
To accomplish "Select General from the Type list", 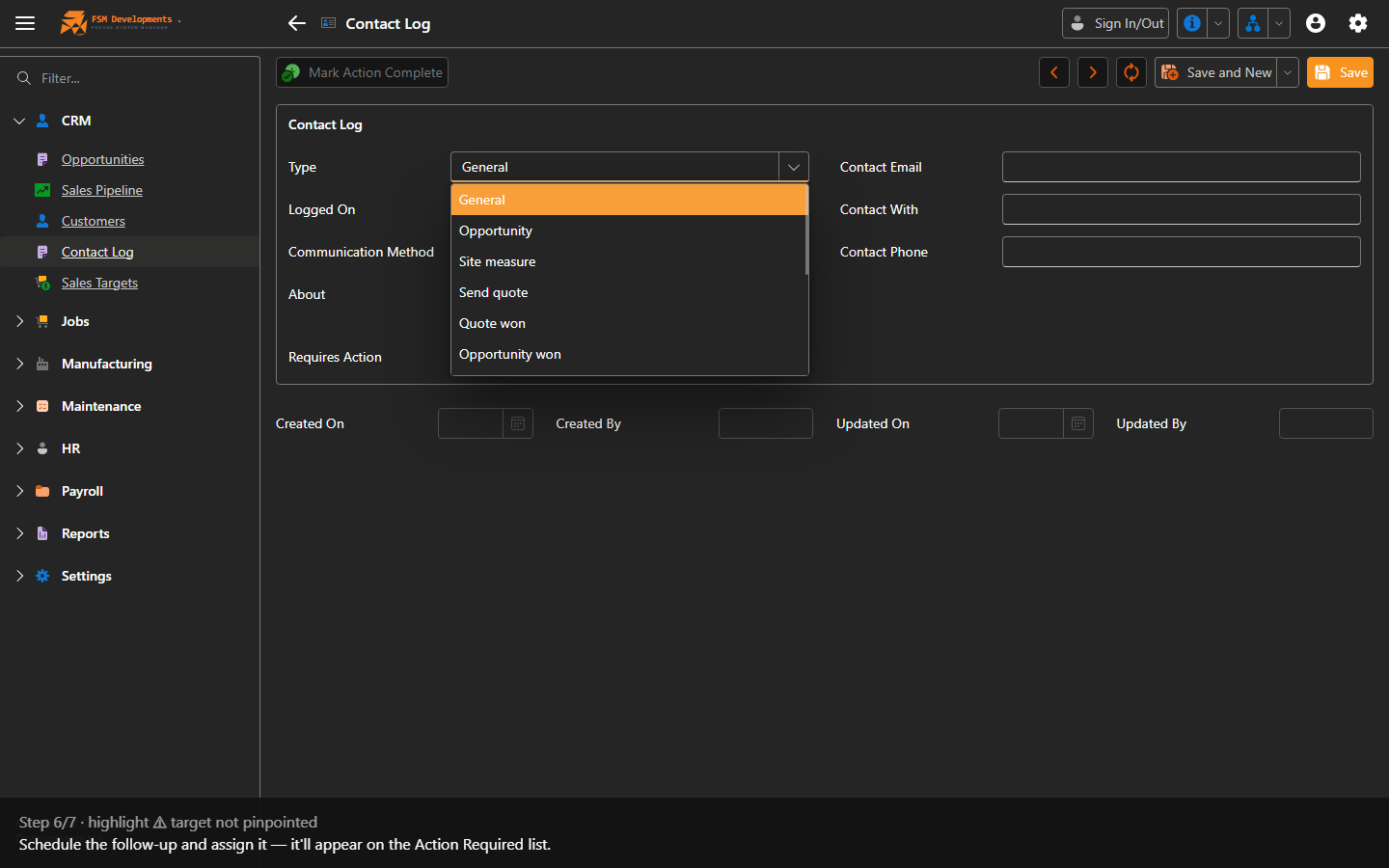I will coord(628,200).
